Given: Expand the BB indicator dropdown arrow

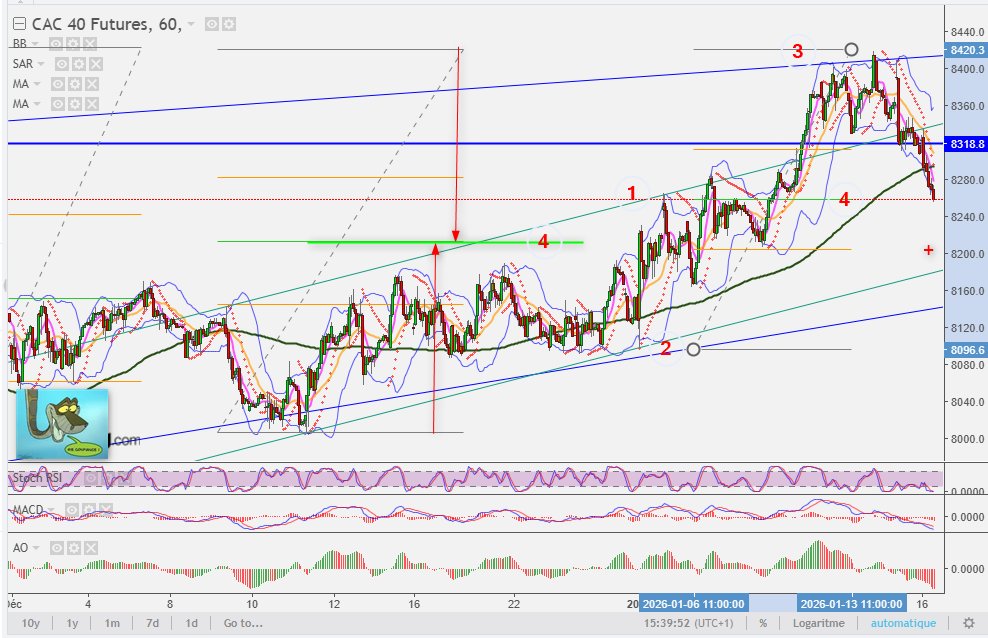Looking at the screenshot, I should pos(35,44).
